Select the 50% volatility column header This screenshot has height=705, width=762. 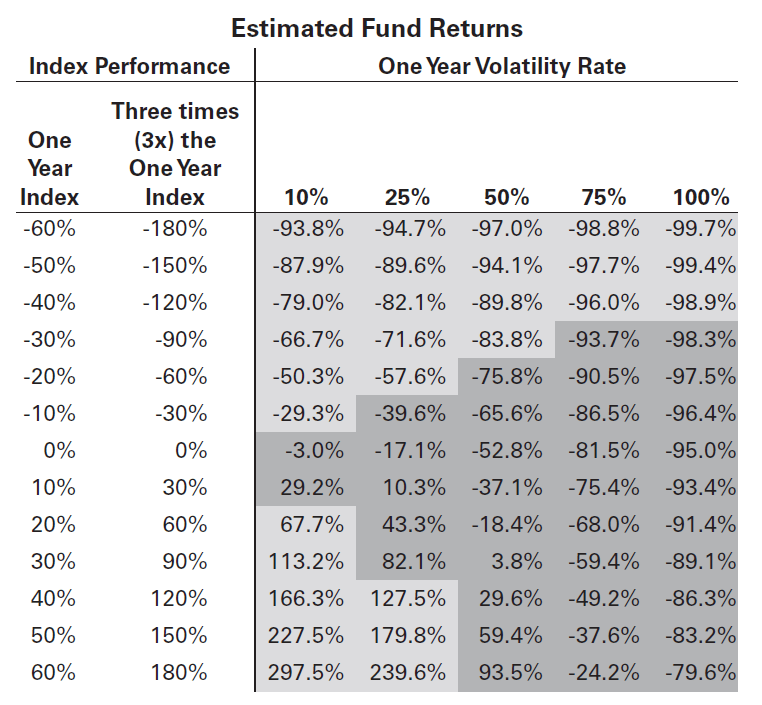tap(506, 197)
